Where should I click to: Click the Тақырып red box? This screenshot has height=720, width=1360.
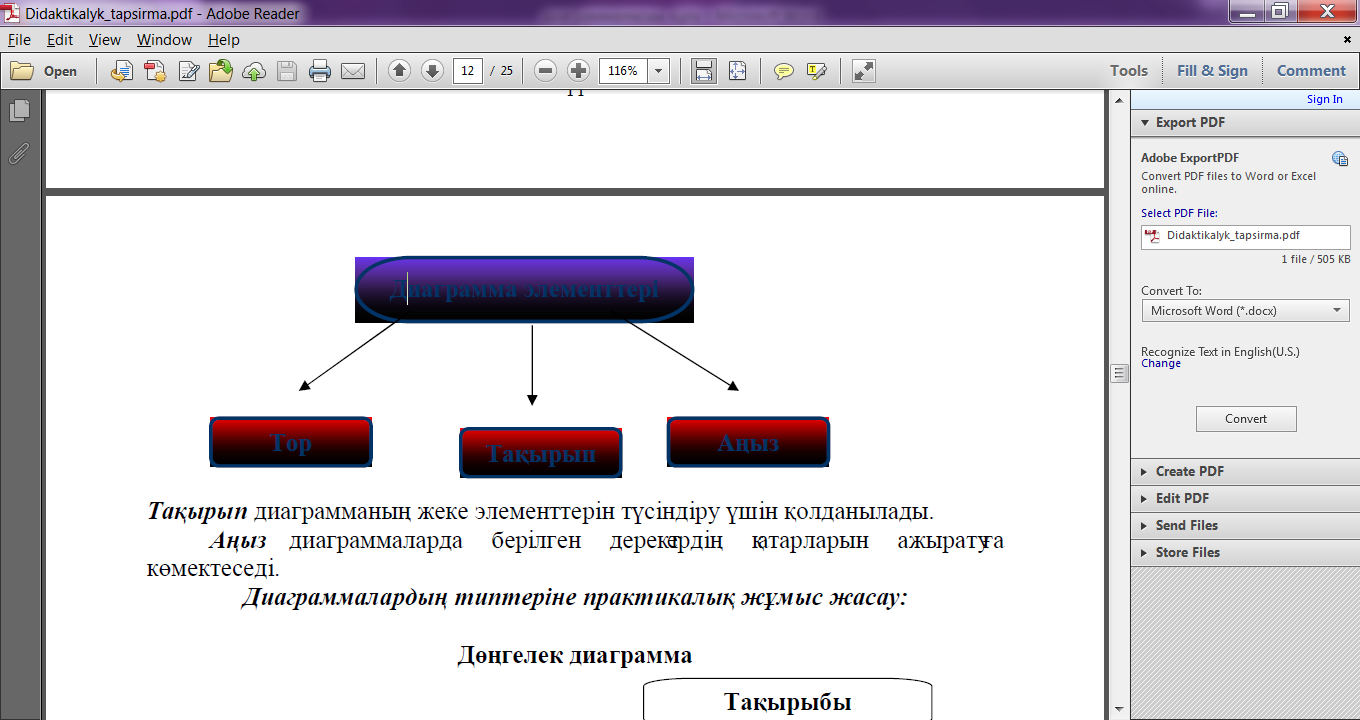pos(541,453)
